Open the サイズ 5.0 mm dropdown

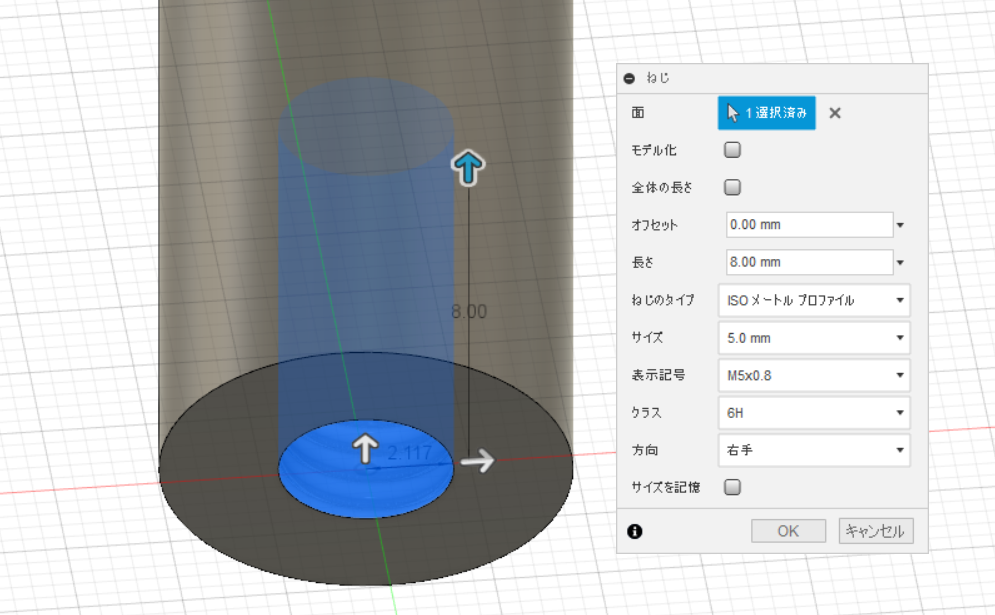pos(814,338)
